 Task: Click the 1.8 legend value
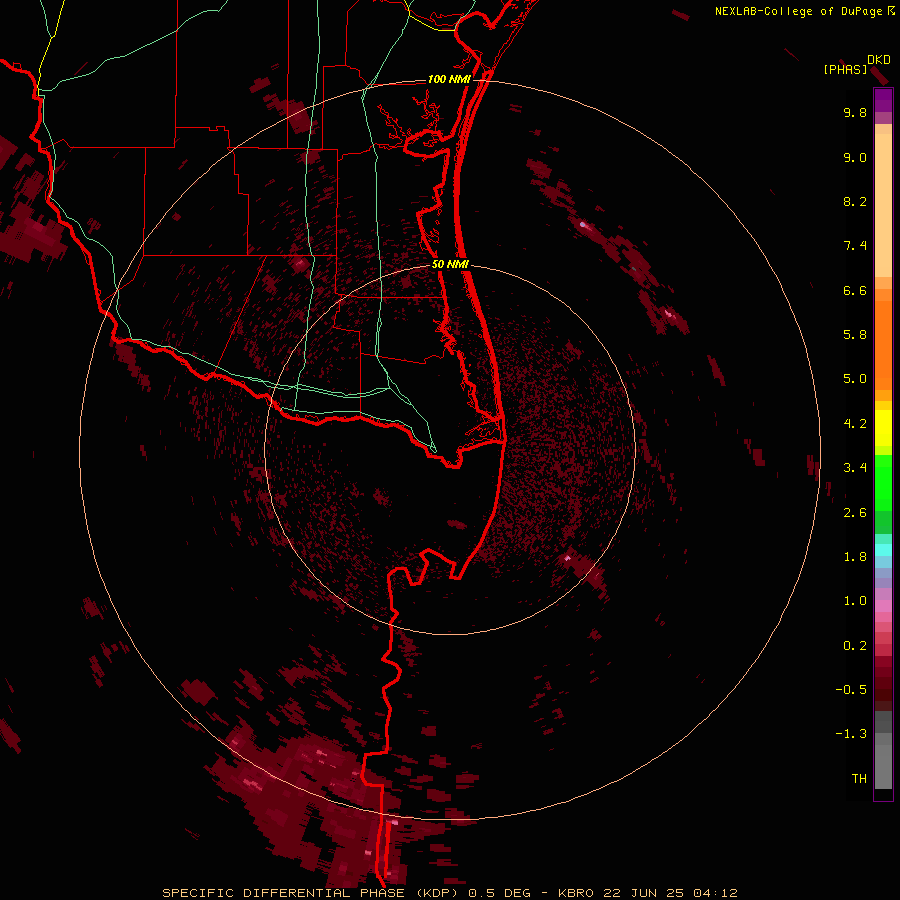tap(855, 557)
